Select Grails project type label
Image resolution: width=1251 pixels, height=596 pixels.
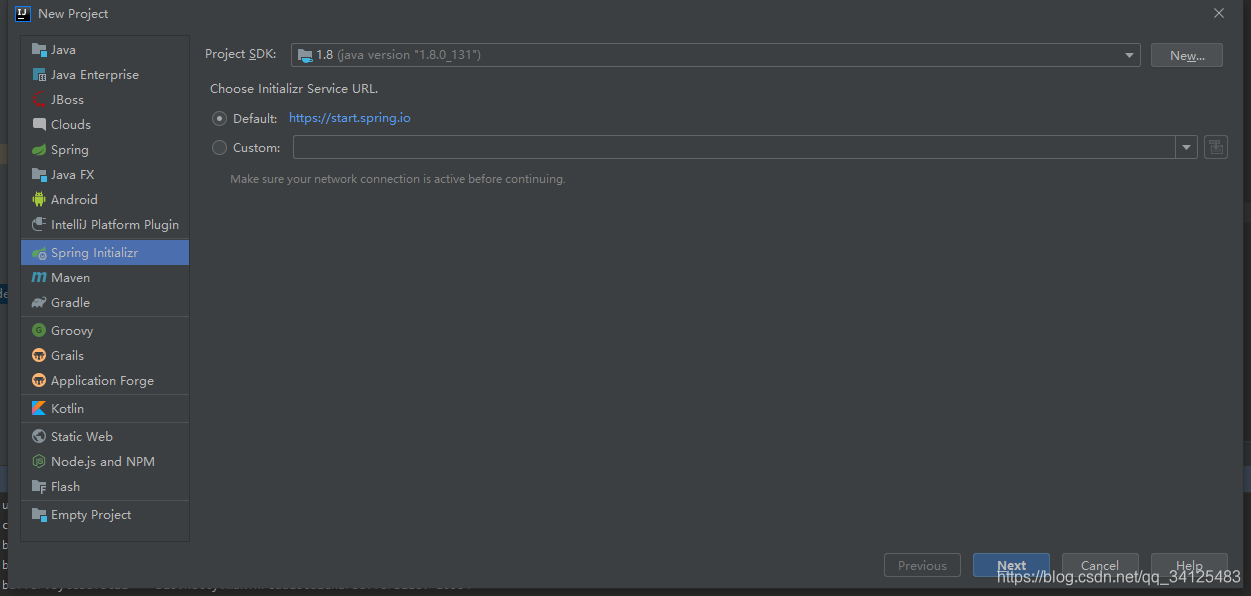(68, 356)
